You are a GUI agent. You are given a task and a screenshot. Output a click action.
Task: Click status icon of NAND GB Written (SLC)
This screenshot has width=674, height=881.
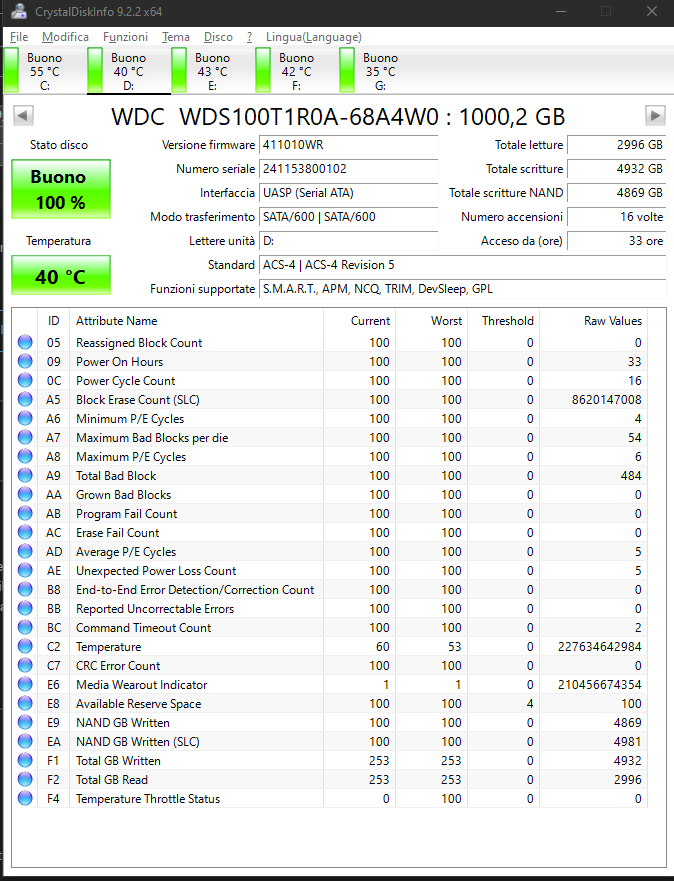tap(25, 741)
